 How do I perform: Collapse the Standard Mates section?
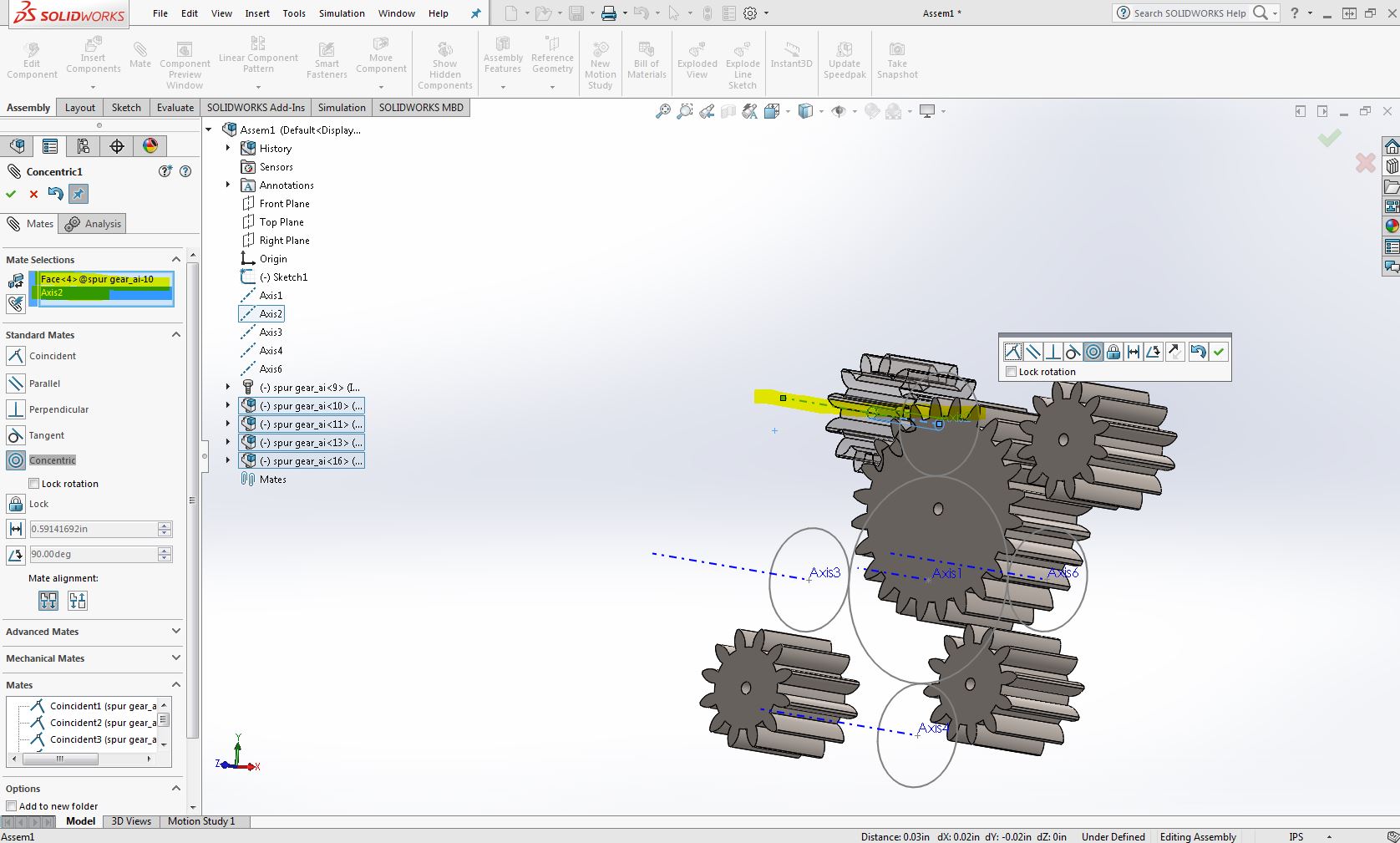coord(176,335)
